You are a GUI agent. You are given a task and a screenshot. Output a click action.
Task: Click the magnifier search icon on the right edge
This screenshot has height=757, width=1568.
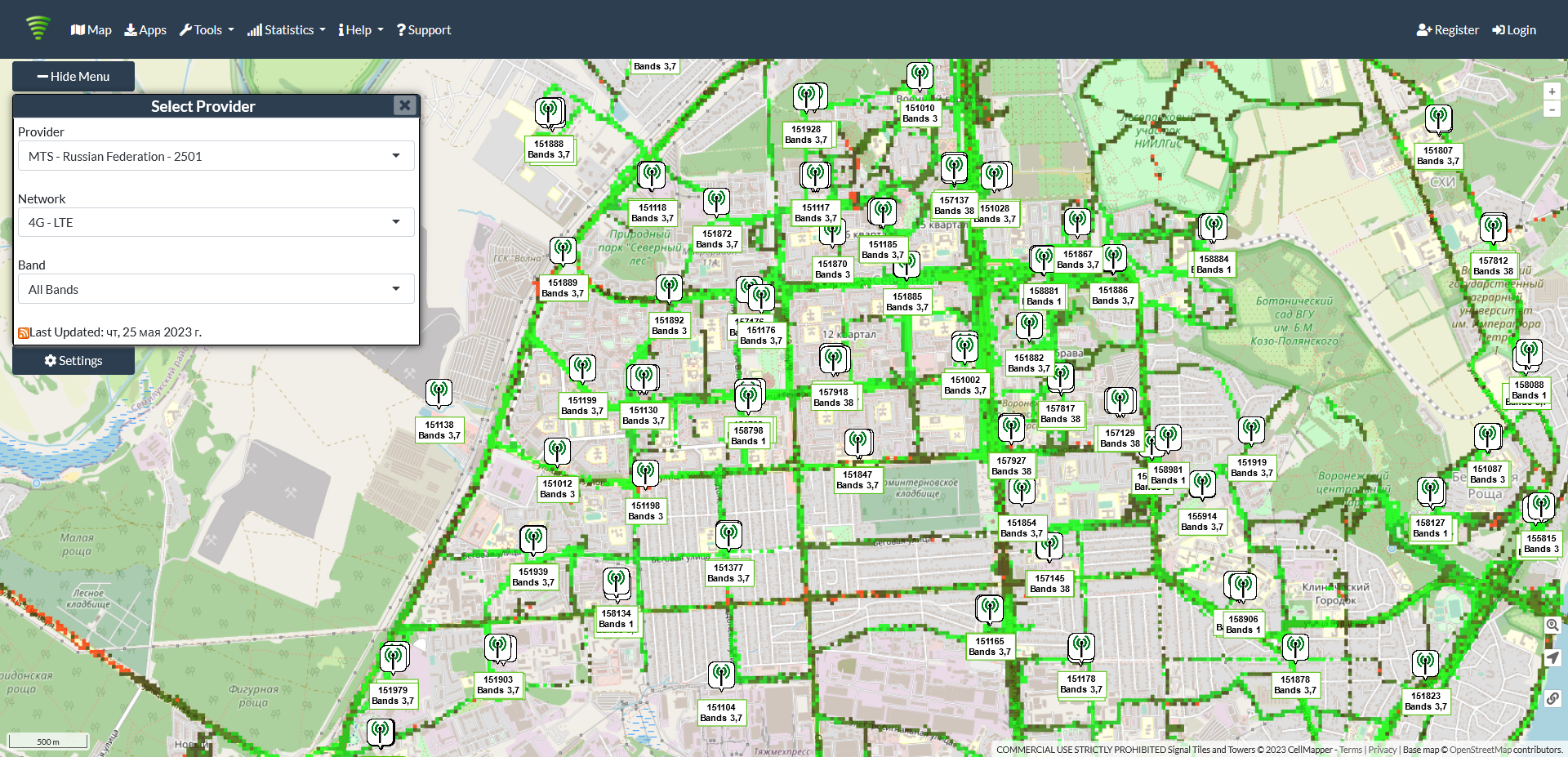[x=1553, y=625]
